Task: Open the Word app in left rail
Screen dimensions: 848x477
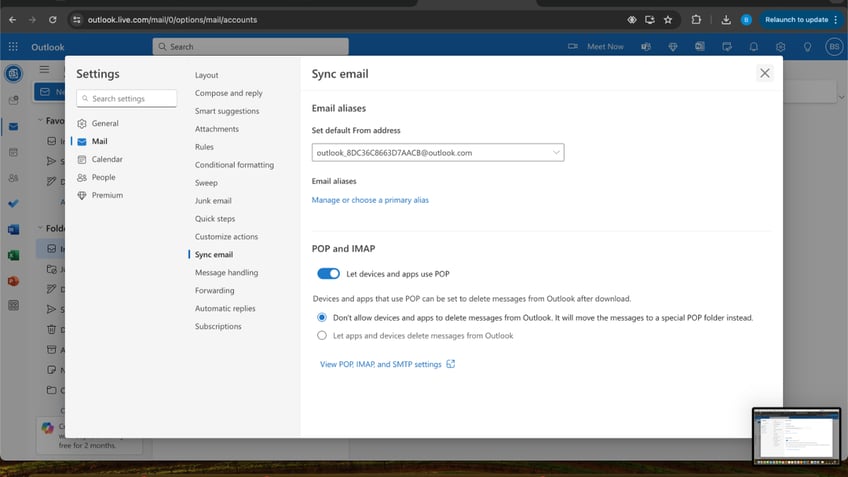Action: (x=14, y=229)
